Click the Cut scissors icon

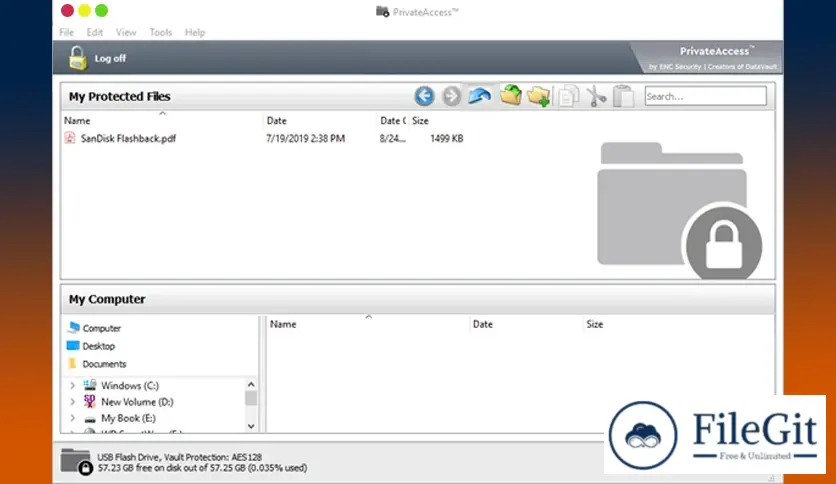click(596, 96)
